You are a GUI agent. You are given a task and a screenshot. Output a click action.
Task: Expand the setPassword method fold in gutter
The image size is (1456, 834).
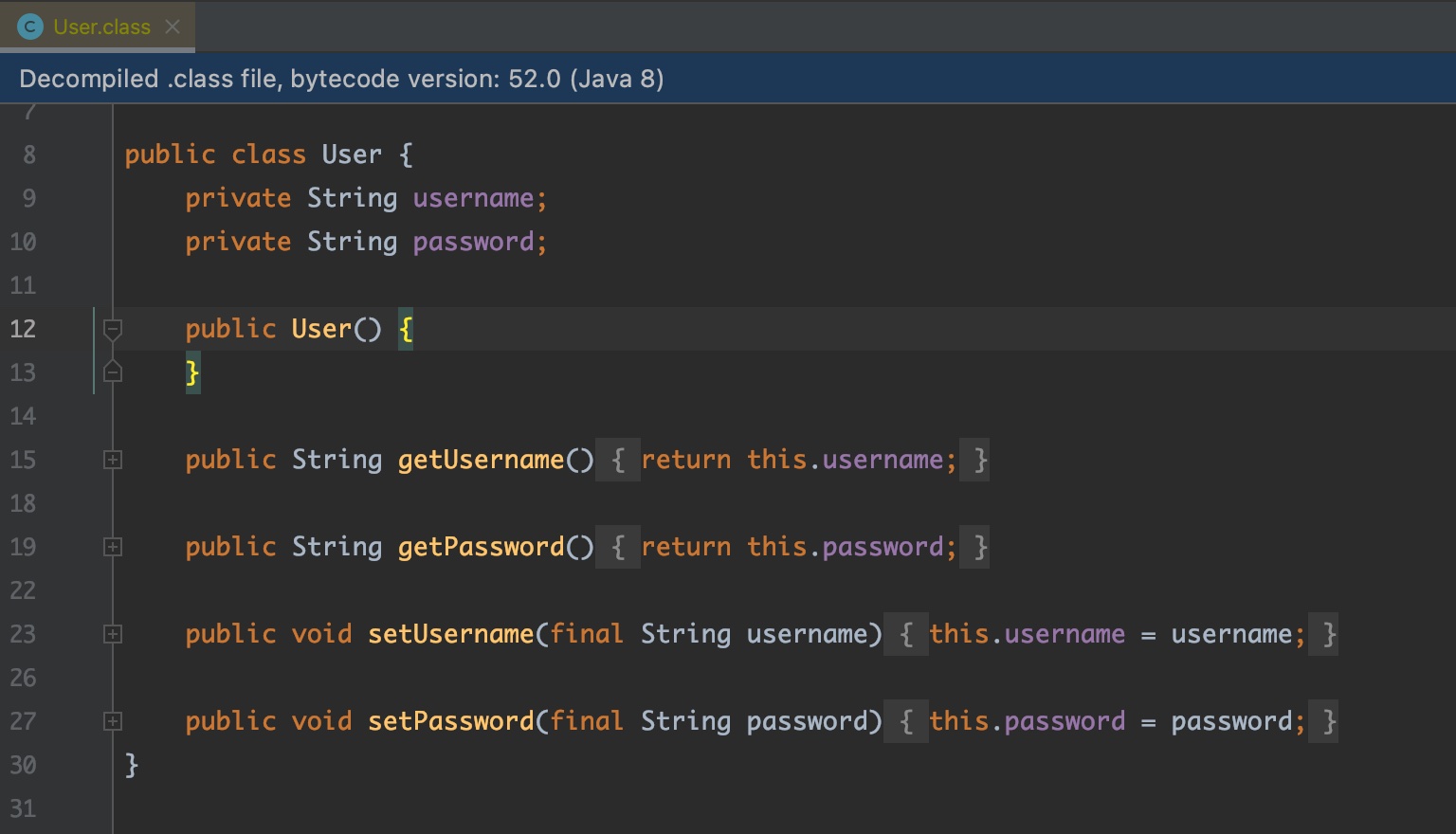[113, 721]
